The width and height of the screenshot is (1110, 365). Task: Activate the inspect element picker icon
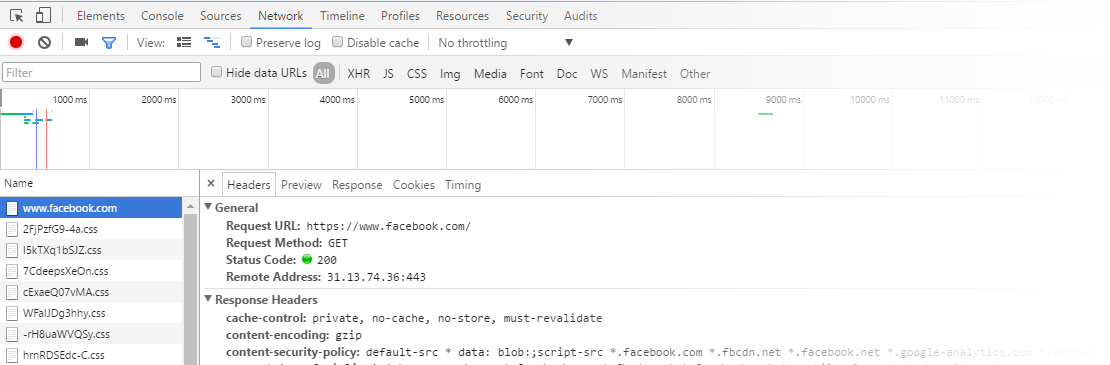coord(17,15)
